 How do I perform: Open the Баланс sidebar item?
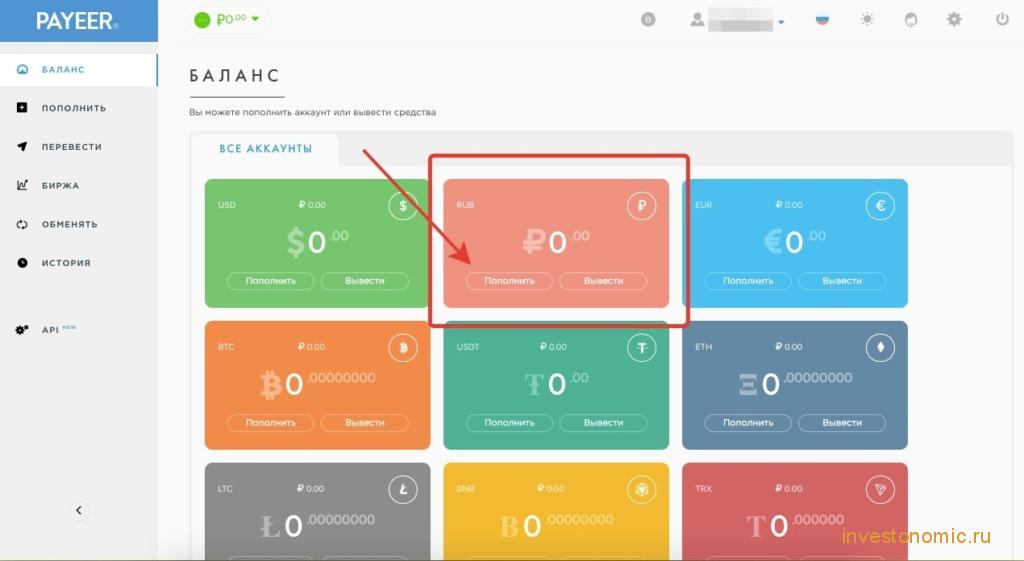78,69
